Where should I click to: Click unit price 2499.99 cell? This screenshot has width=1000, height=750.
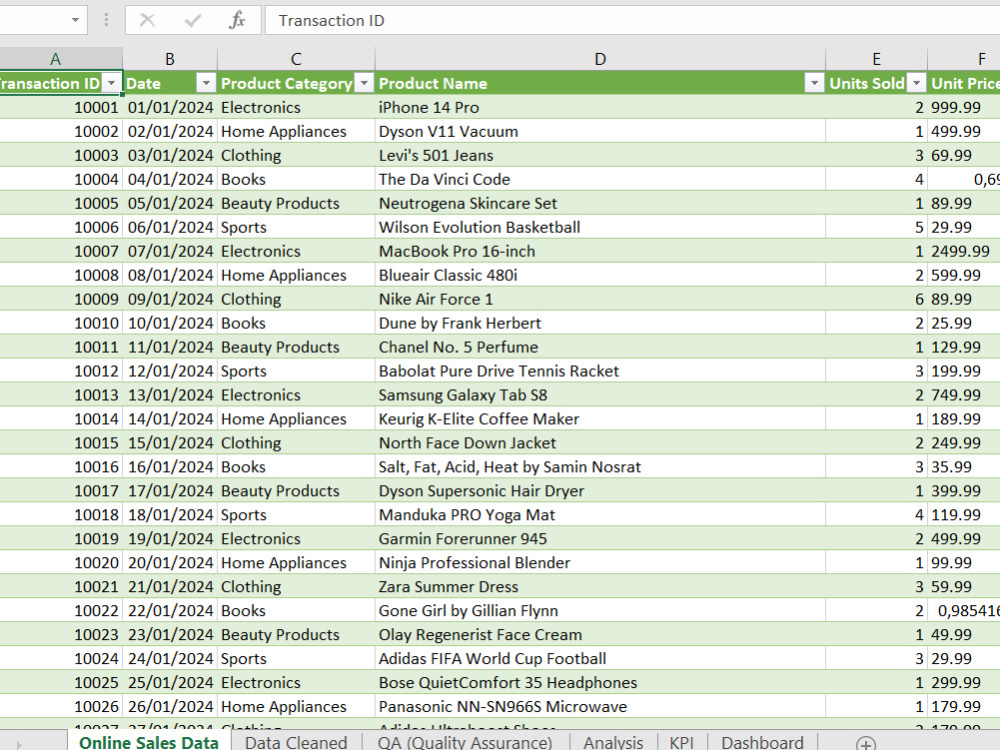[964, 251]
